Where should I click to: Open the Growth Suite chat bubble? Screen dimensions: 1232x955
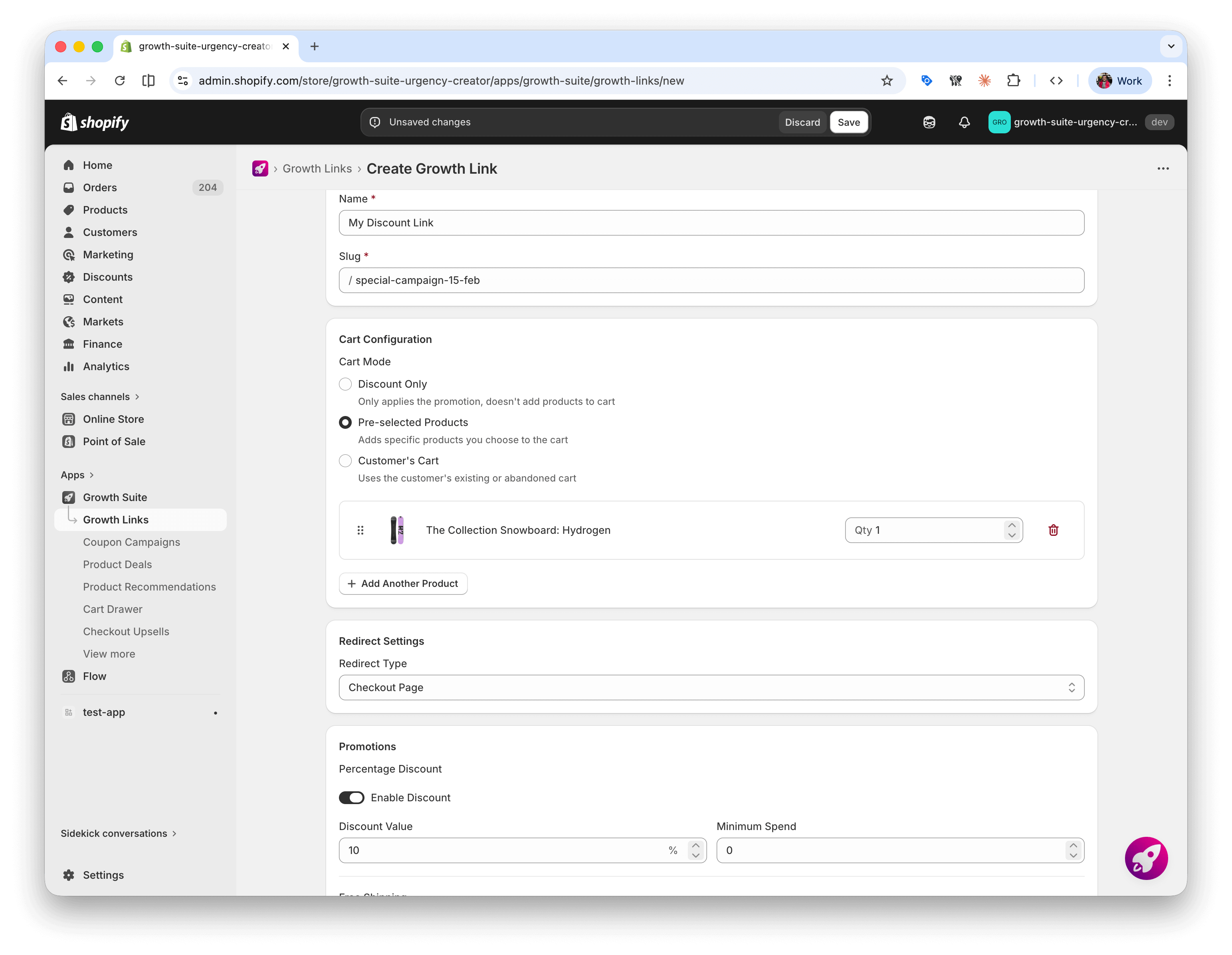point(1146,858)
